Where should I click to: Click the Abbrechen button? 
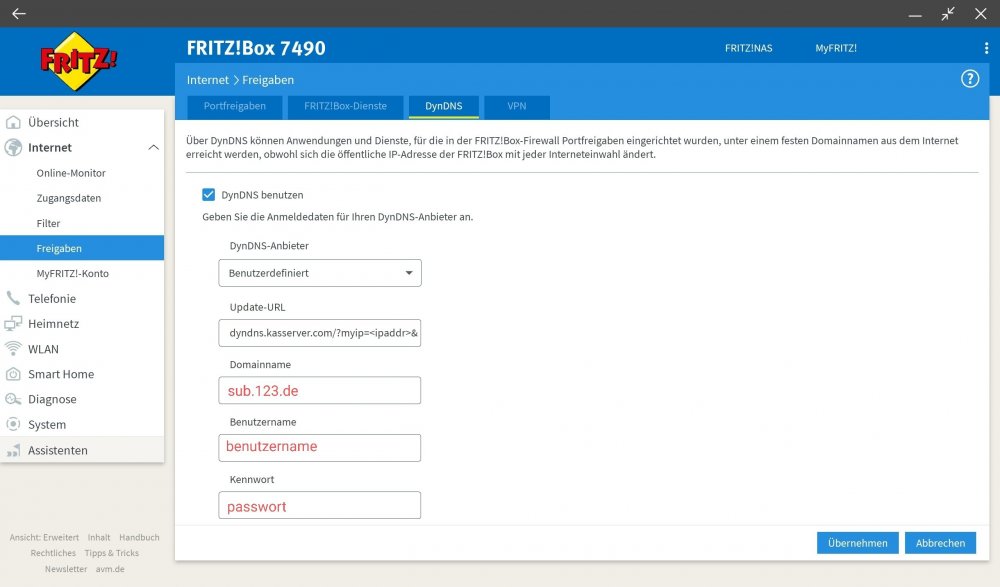tap(940, 543)
